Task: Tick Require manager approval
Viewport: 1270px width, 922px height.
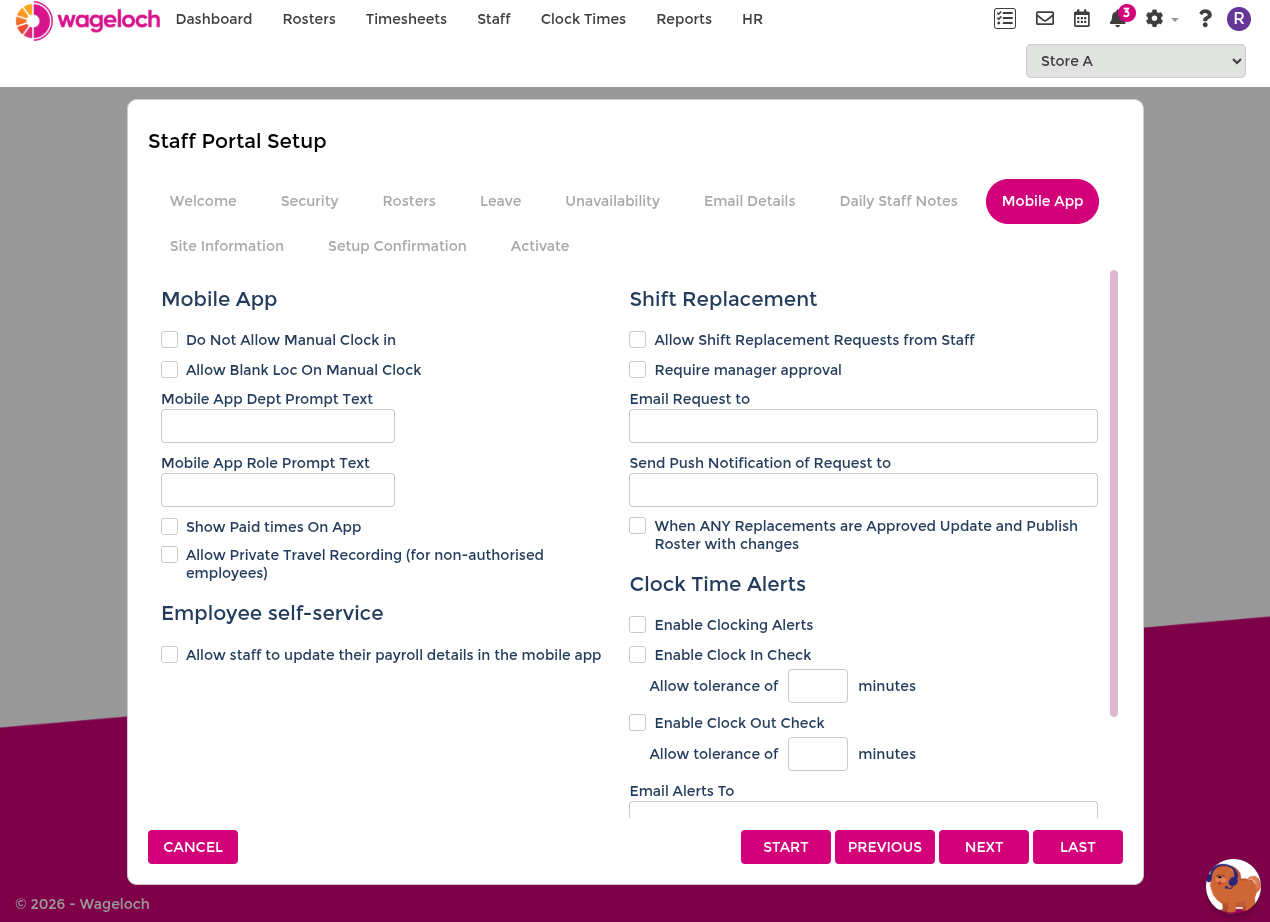Action: coord(638,370)
